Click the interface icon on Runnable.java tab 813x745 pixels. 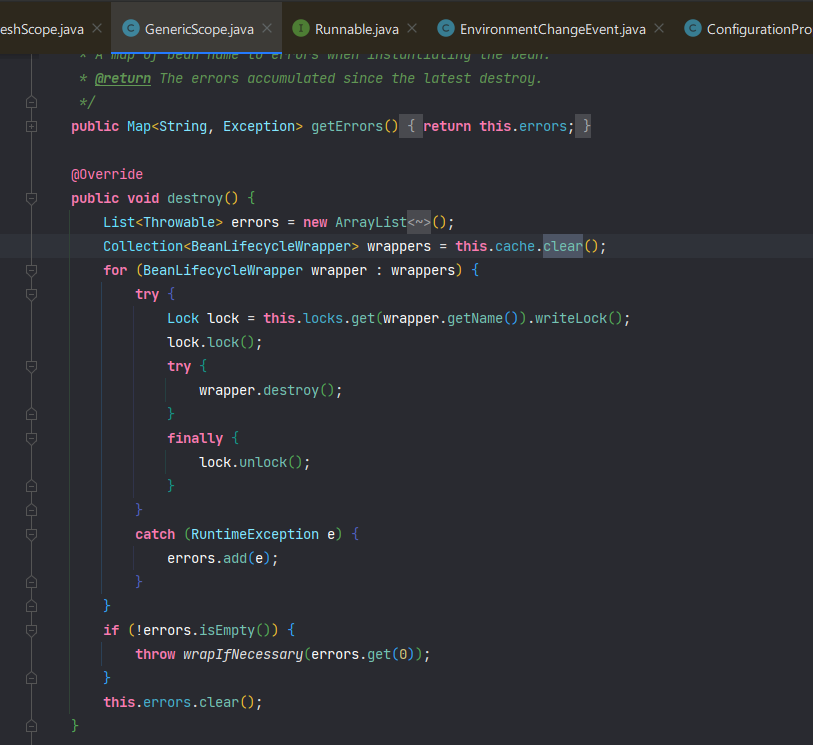pyautogui.click(x=301, y=29)
